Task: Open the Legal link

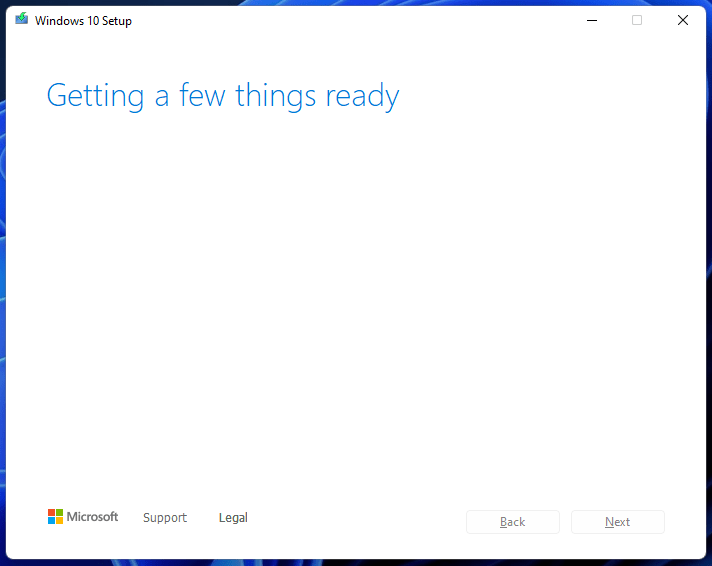Action: click(233, 517)
